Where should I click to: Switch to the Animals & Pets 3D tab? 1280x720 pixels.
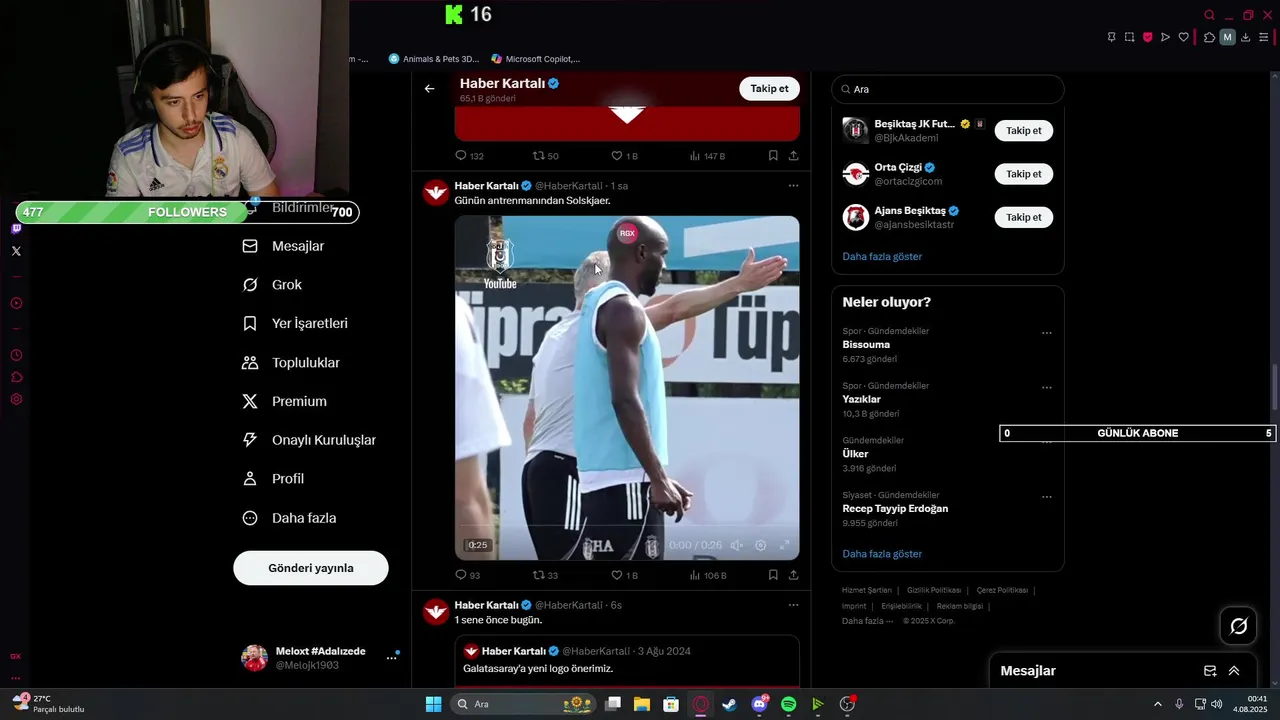click(434, 59)
